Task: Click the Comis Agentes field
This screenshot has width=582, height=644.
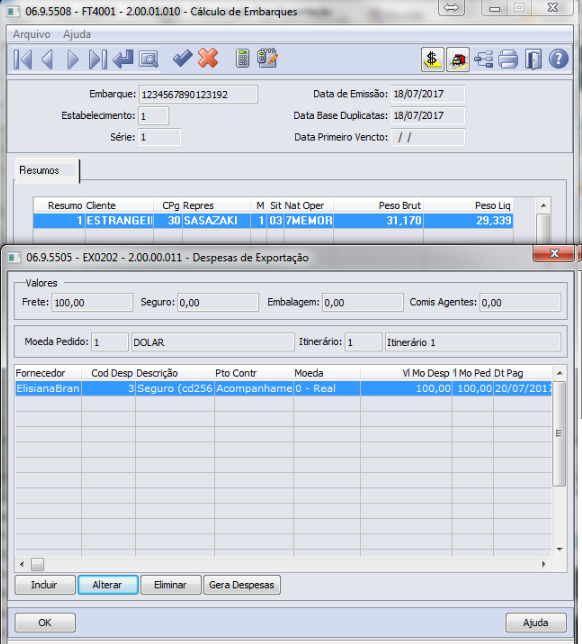Action: [x=520, y=303]
